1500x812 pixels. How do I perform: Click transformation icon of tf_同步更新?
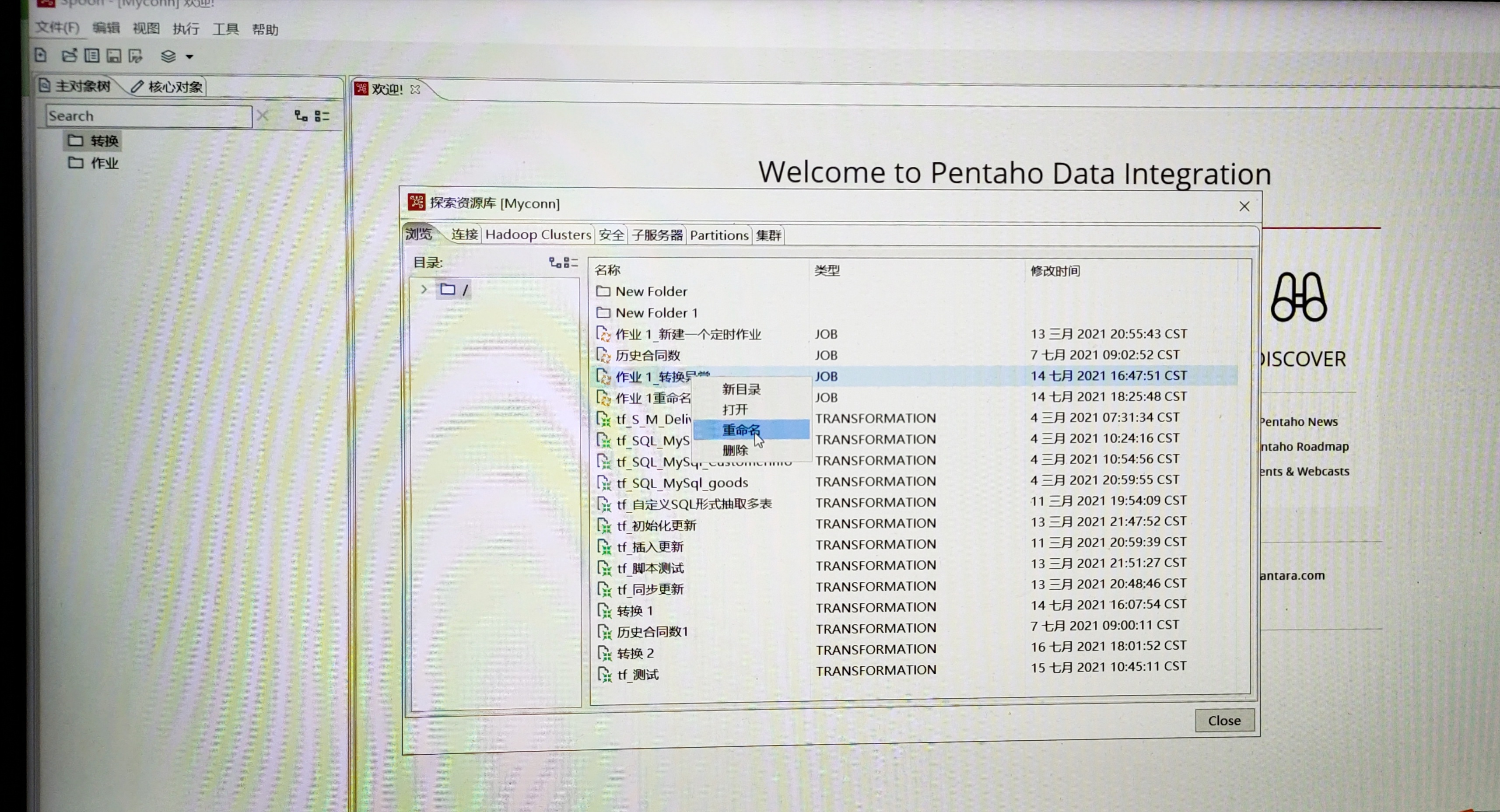coord(604,589)
